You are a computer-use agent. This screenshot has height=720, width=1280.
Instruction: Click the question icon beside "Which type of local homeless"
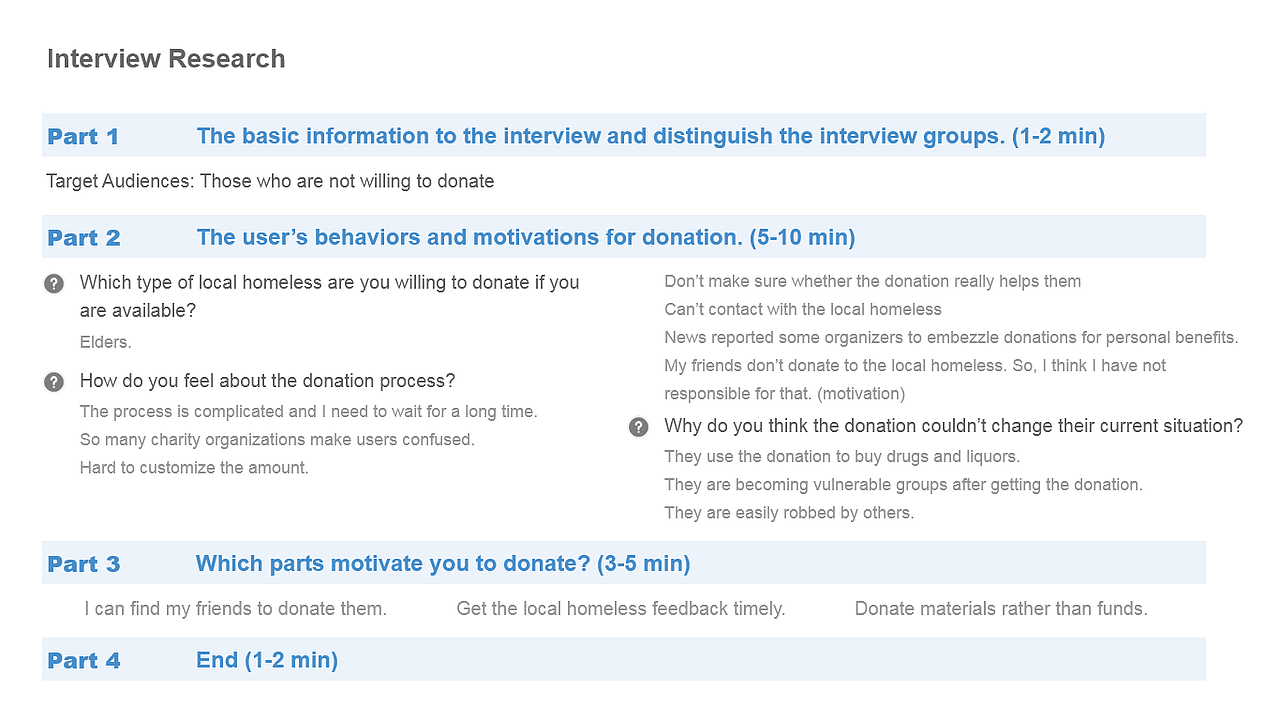[54, 284]
